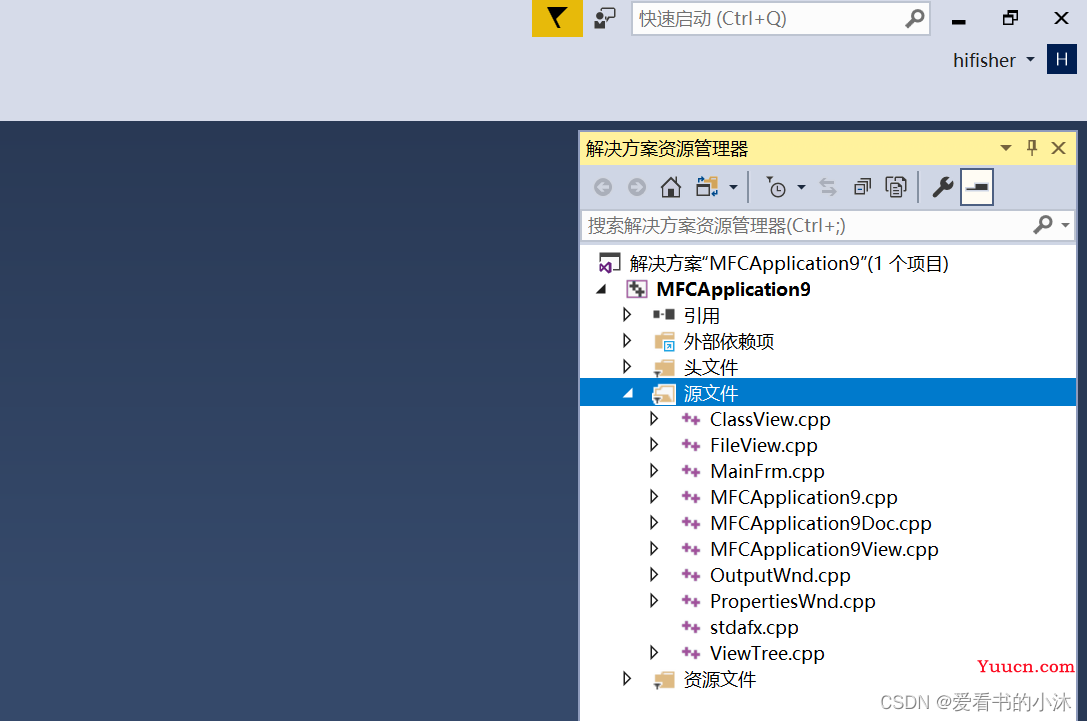Click the Collapse All icon

862,187
